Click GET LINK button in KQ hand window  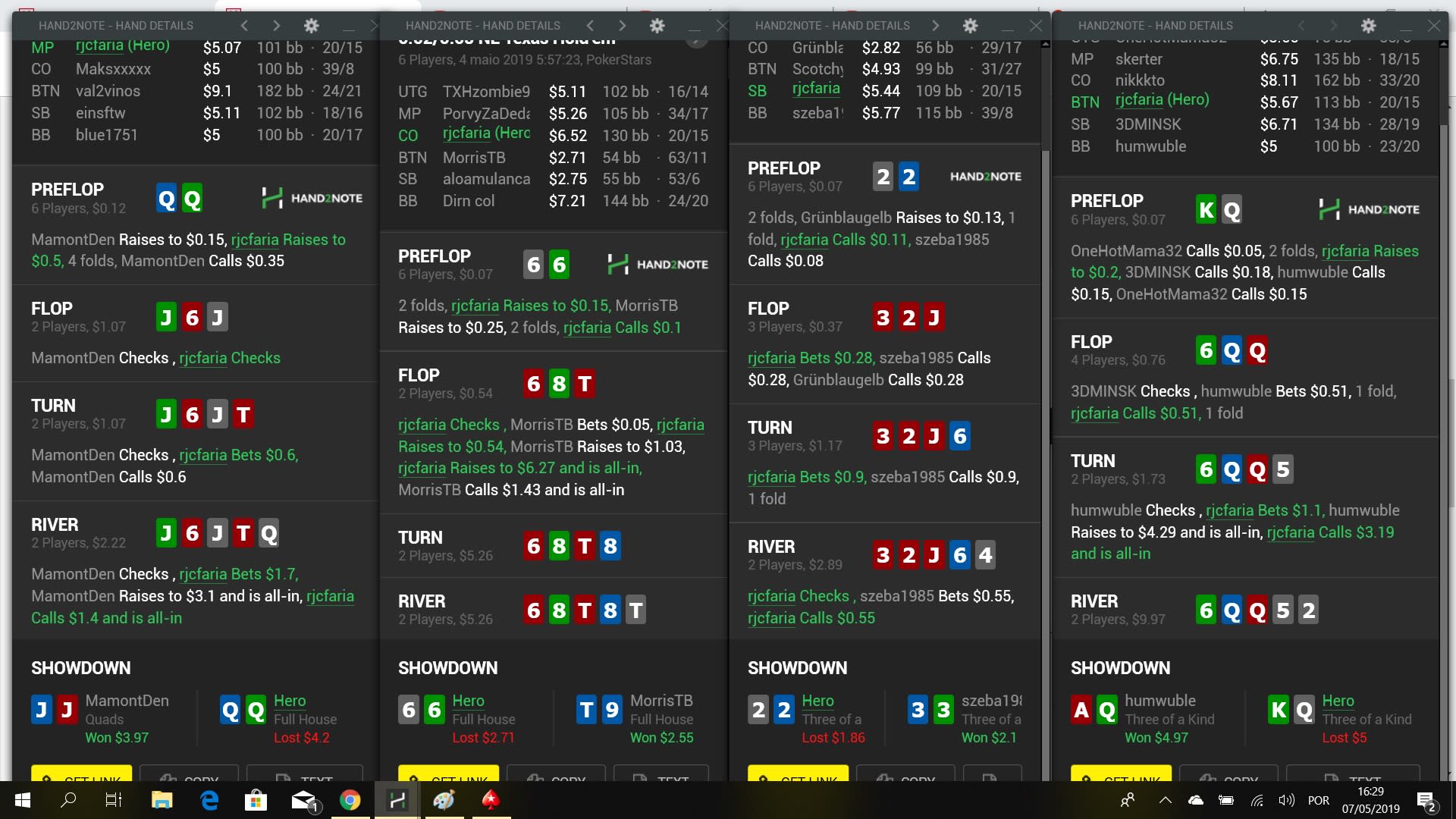pos(1121,773)
